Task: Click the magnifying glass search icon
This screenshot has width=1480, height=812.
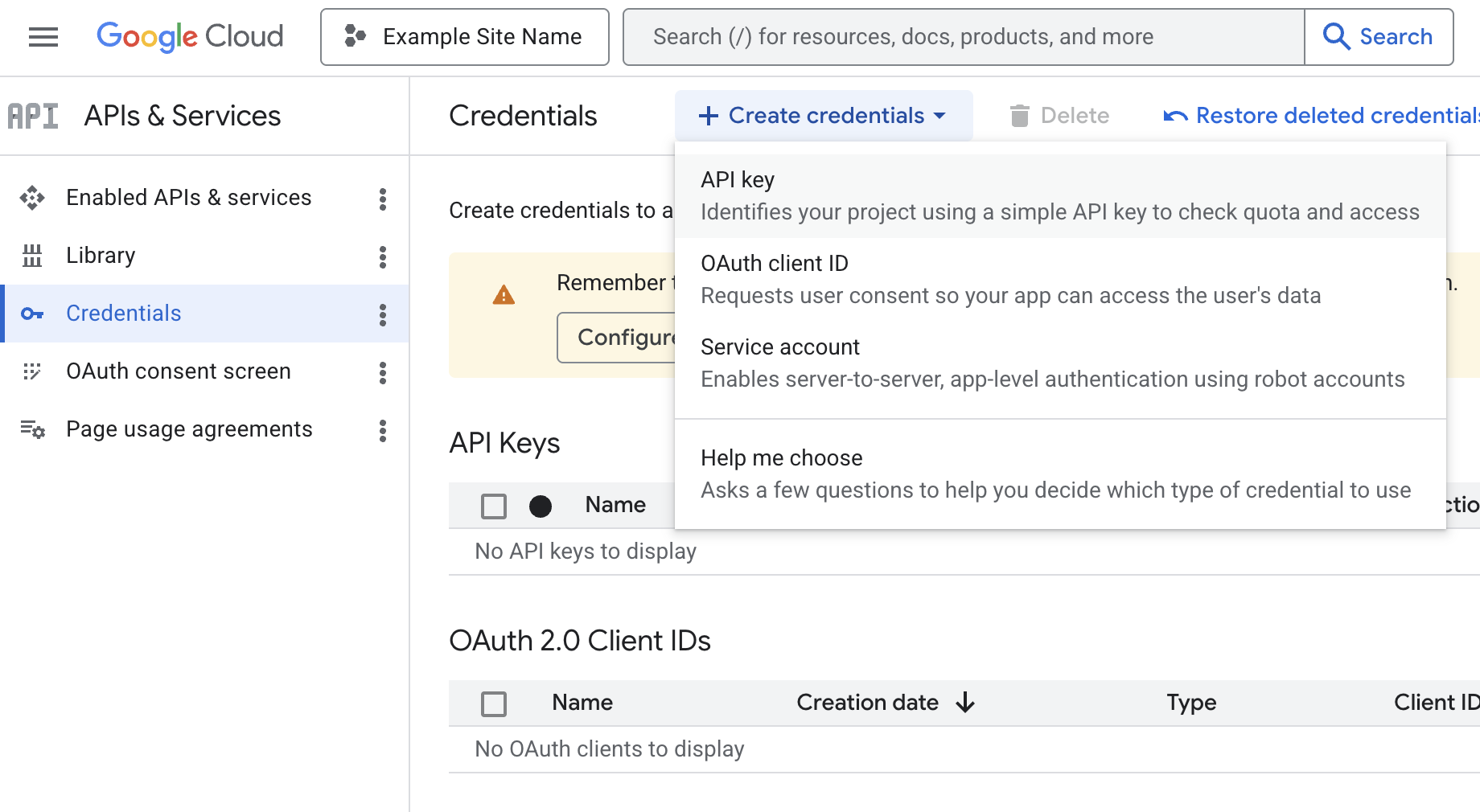Action: click(x=1336, y=36)
